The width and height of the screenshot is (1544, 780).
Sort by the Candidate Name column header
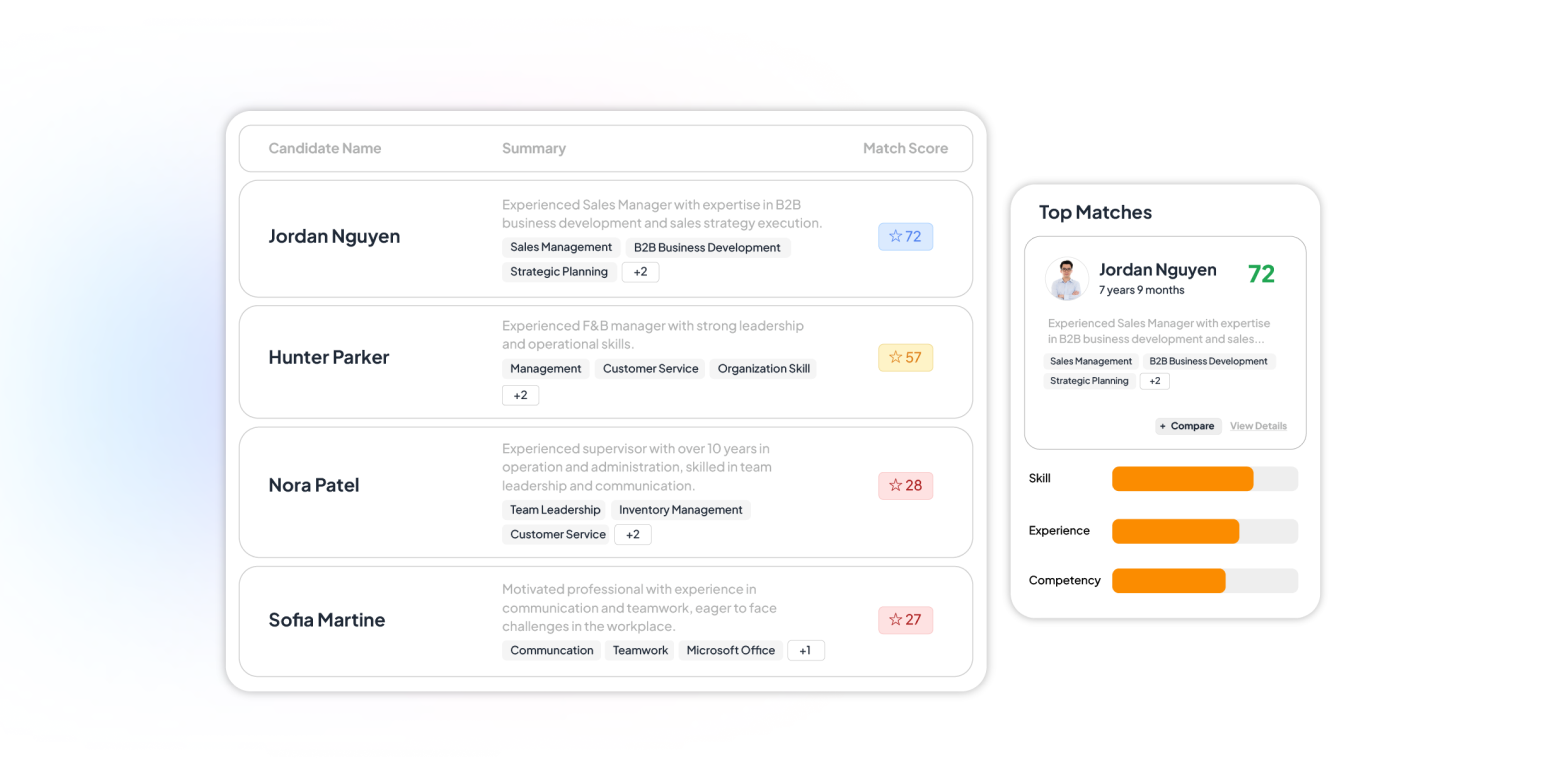click(325, 148)
